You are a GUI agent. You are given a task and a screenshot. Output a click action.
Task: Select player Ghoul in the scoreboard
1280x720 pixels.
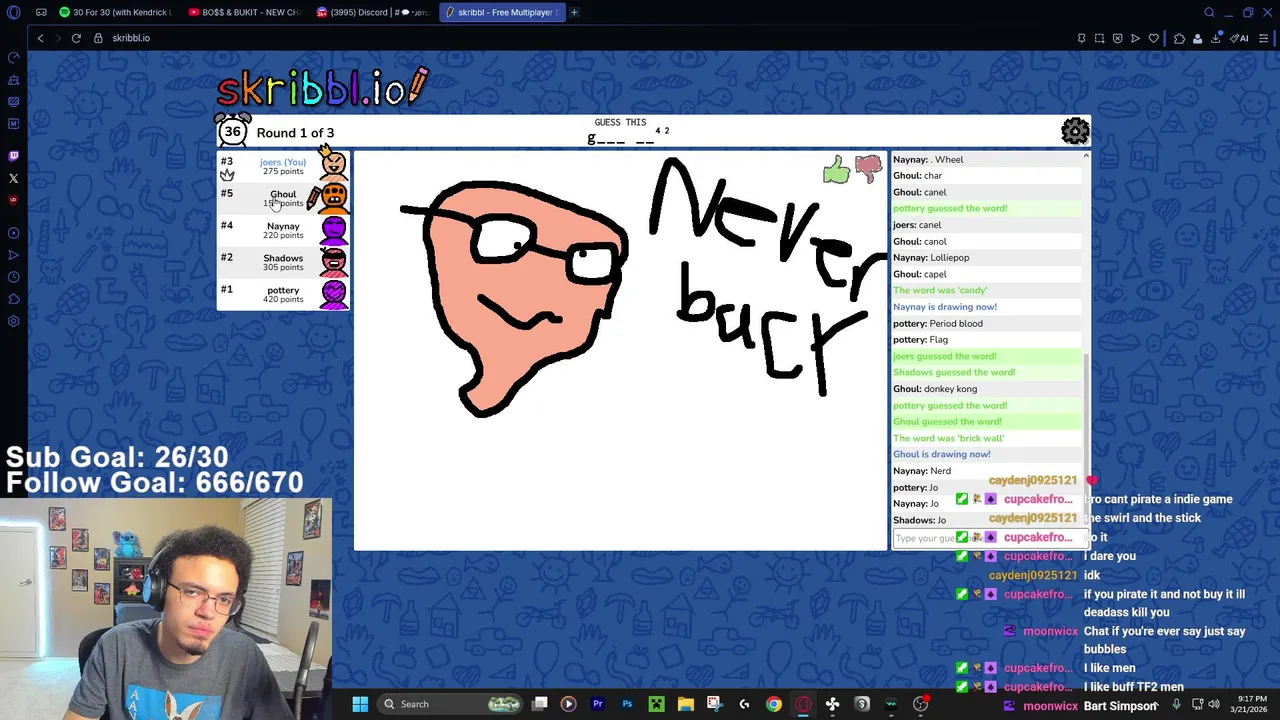pyautogui.click(x=283, y=198)
